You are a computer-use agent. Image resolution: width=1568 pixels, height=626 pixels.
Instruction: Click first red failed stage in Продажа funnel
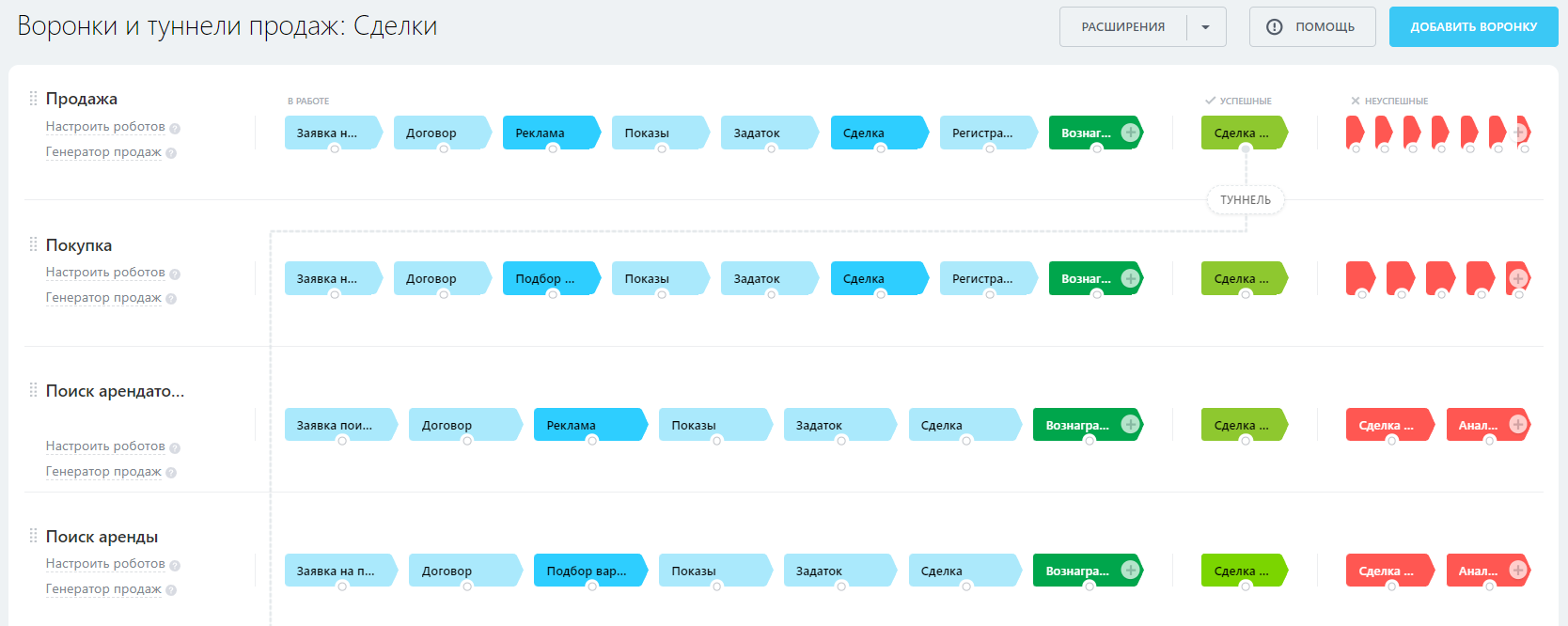[x=1355, y=132]
